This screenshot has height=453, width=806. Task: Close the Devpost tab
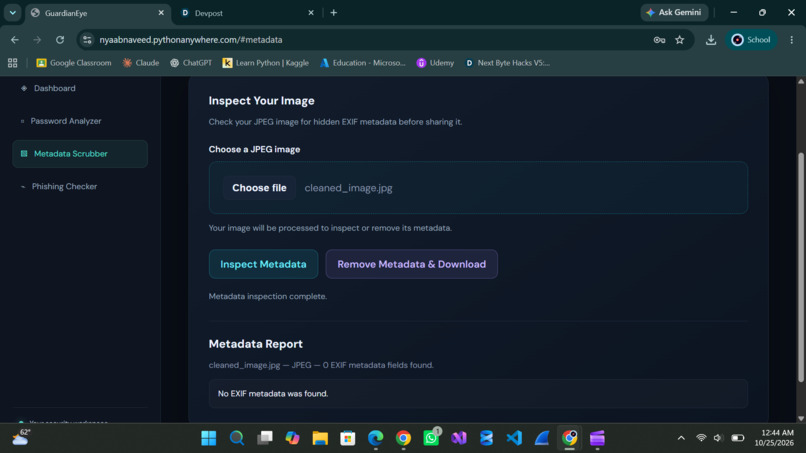[x=311, y=13]
